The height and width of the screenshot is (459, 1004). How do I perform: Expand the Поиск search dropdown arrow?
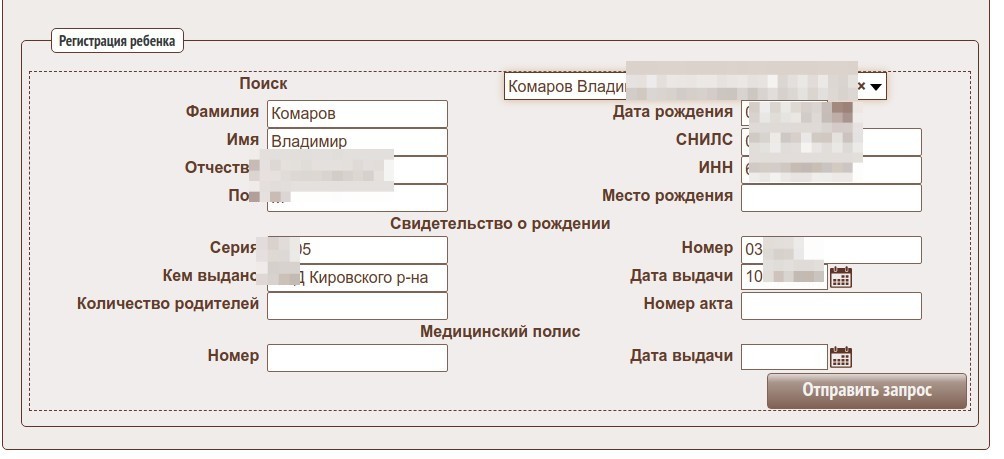point(876,87)
